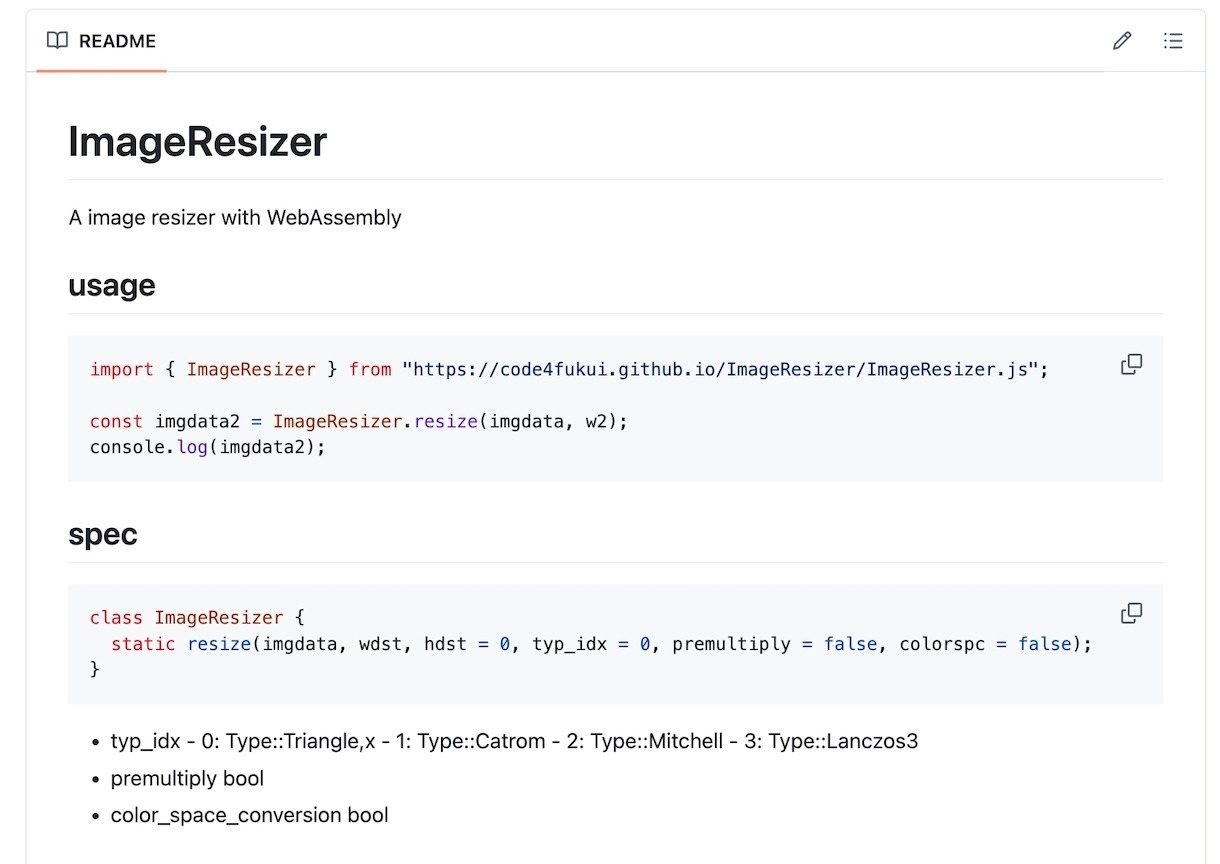Click the pencil icon to edit README
The image size is (1220, 864).
[x=1122, y=41]
